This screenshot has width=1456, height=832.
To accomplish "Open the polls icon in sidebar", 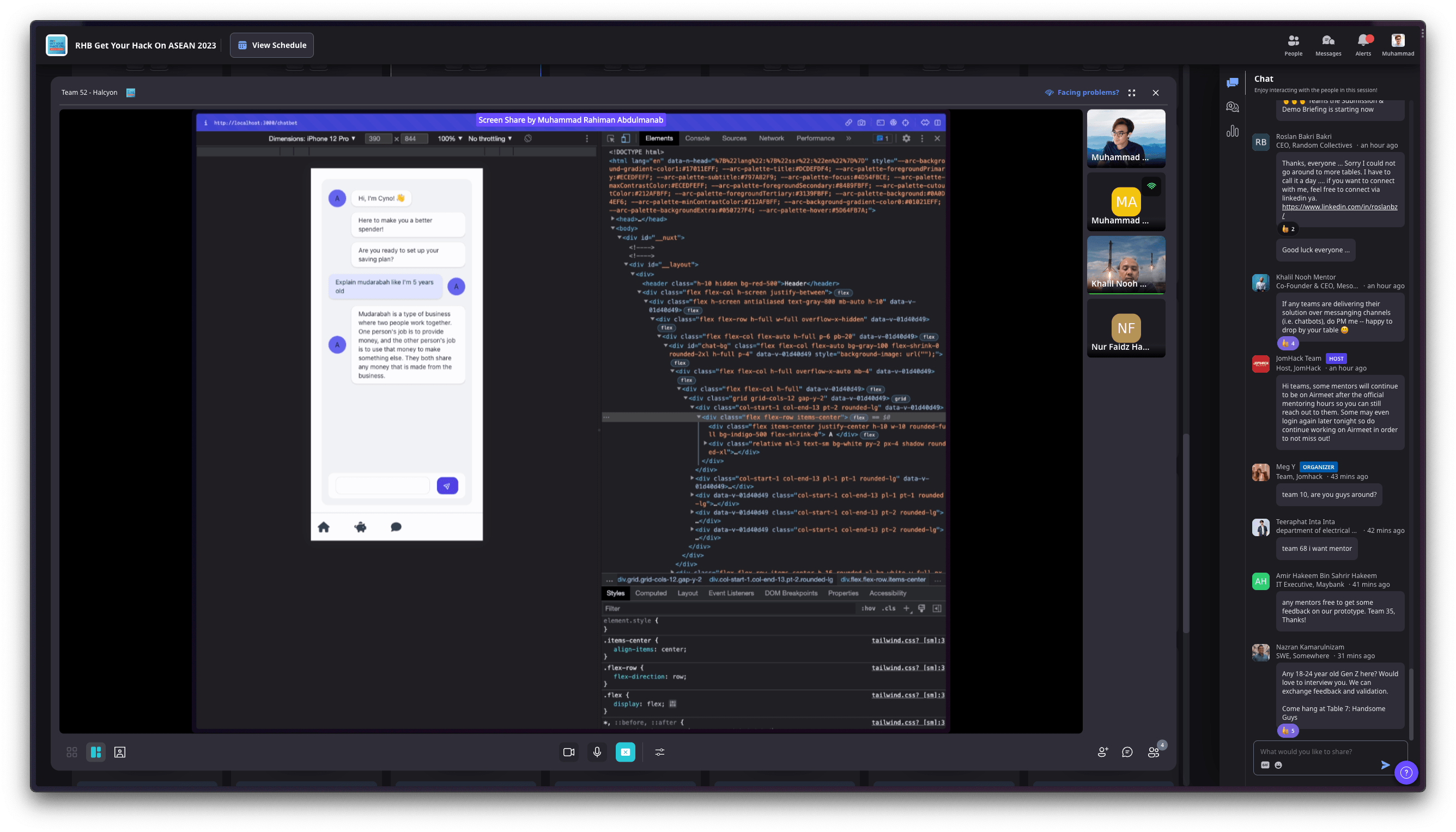I will tap(1233, 131).
